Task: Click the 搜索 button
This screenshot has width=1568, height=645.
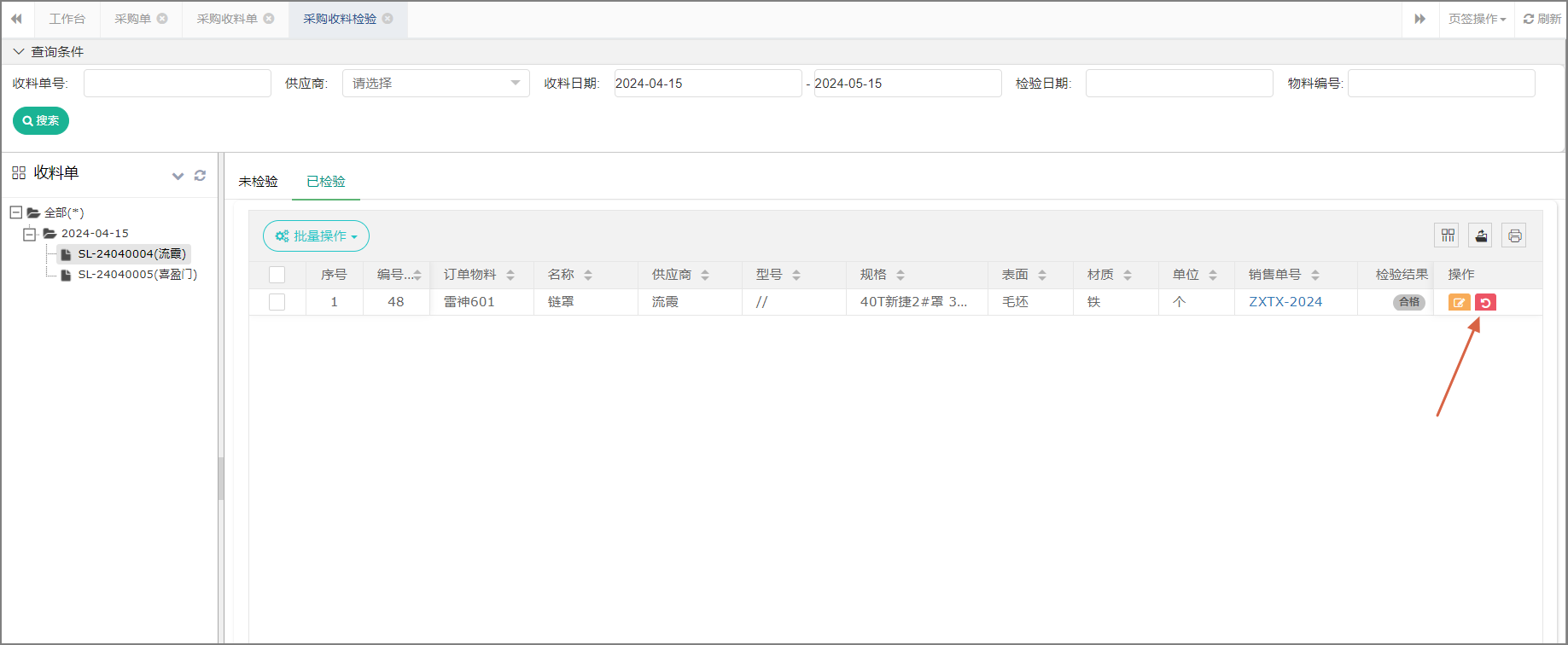Action: tap(41, 121)
